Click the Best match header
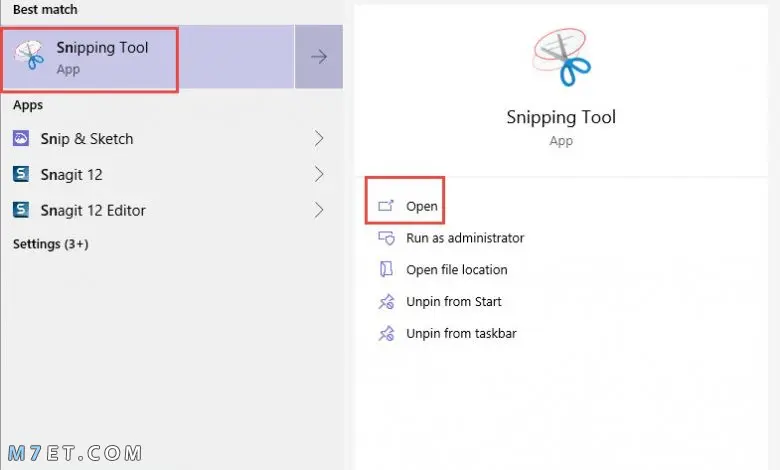 tap(45, 9)
